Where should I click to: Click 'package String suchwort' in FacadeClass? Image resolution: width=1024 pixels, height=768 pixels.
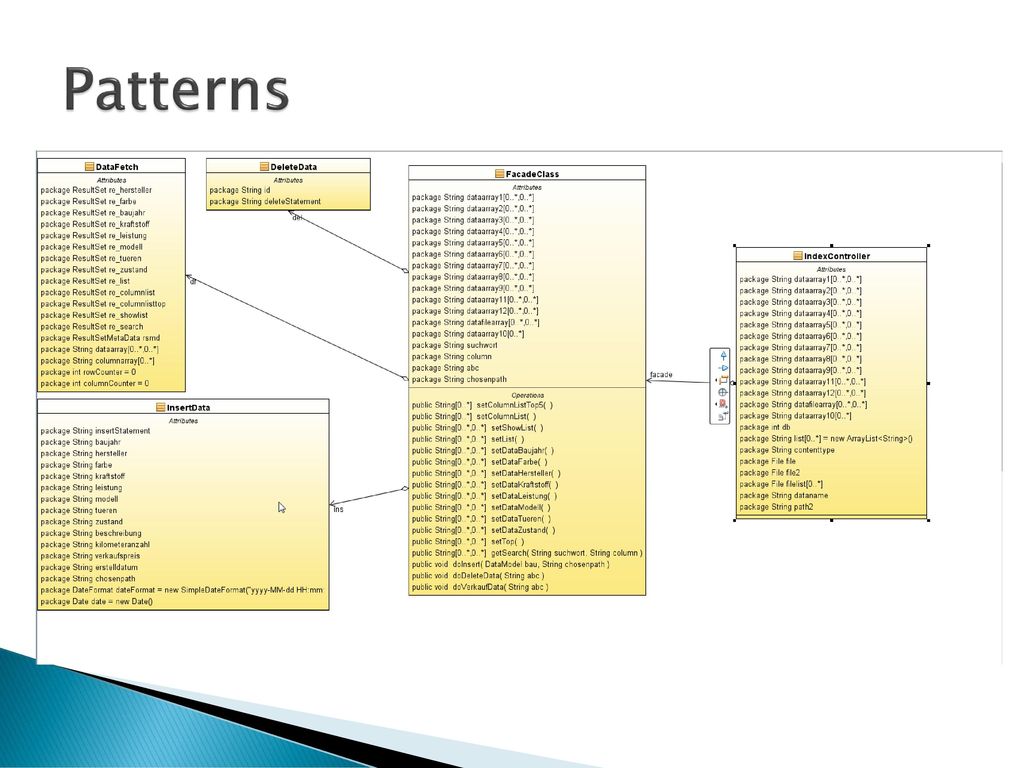coord(455,345)
